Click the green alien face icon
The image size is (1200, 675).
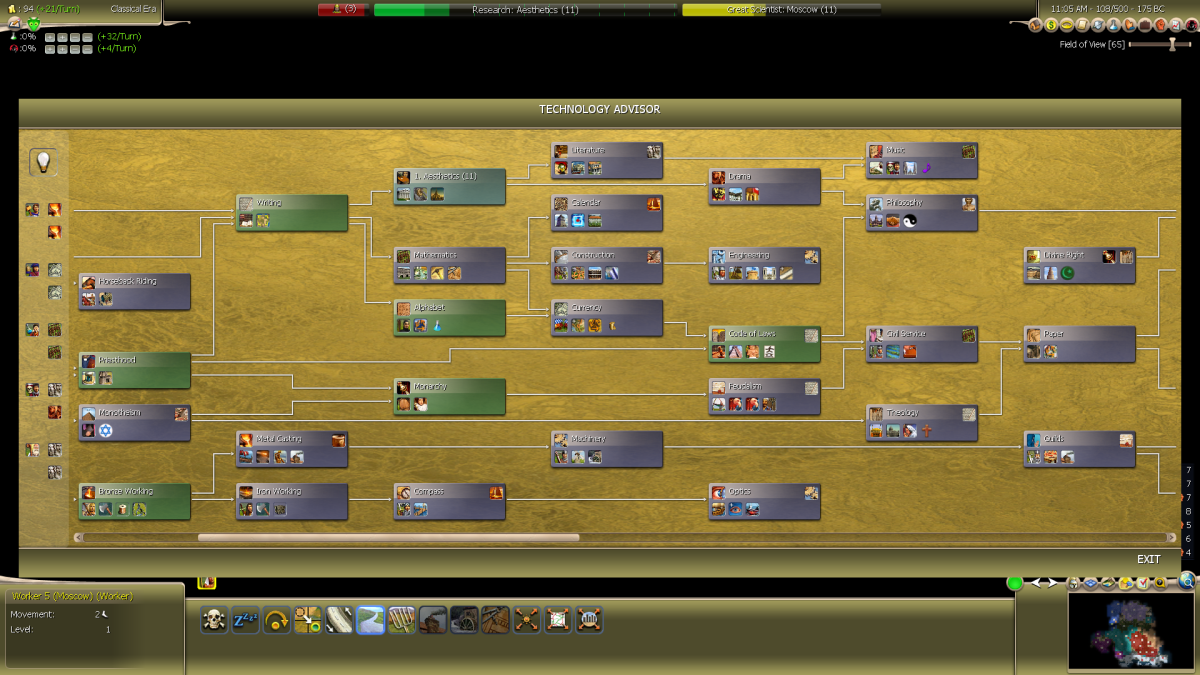tap(34, 22)
